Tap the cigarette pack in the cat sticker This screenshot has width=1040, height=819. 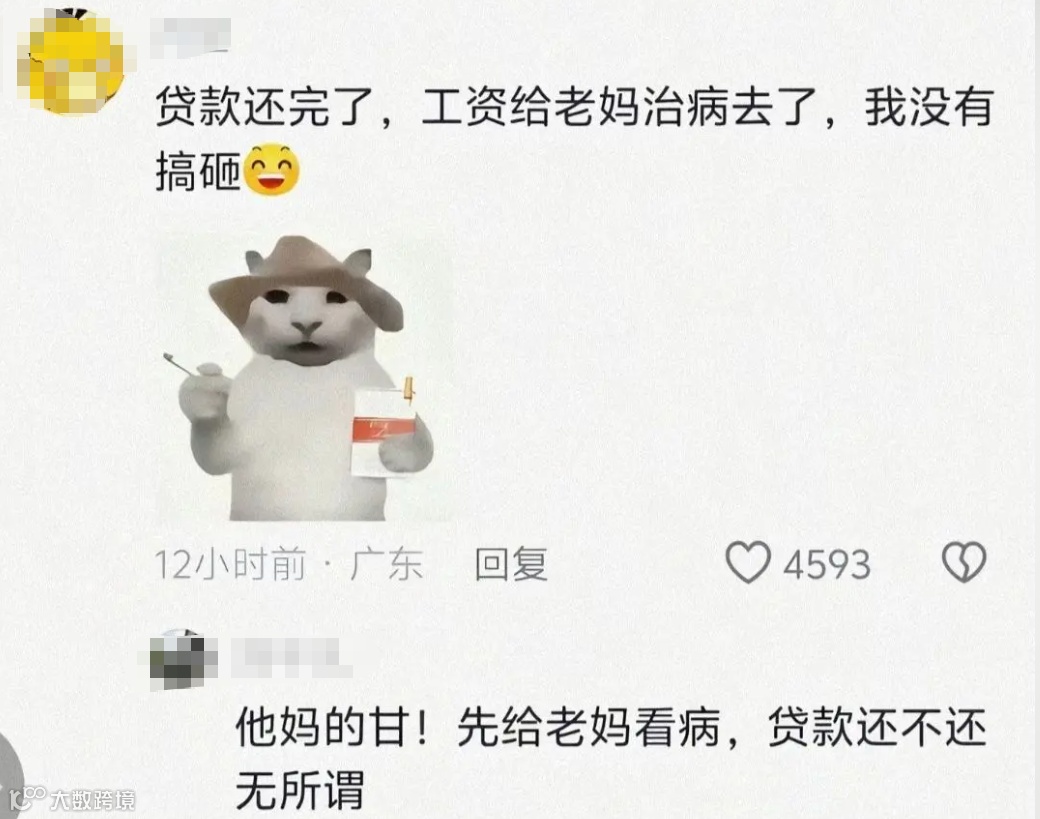(383, 431)
